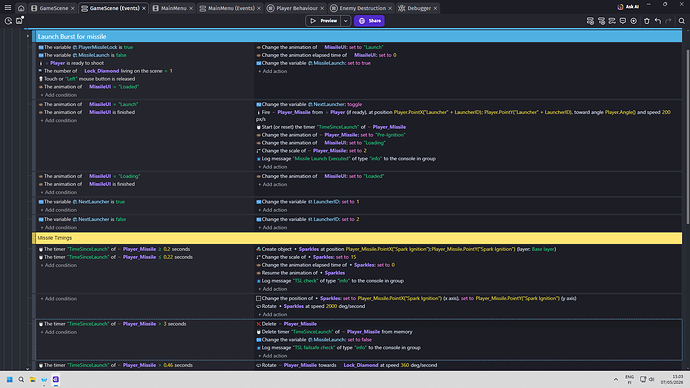Search in the events sheet
Viewport: 690px width, 388px height.
[682, 21]
